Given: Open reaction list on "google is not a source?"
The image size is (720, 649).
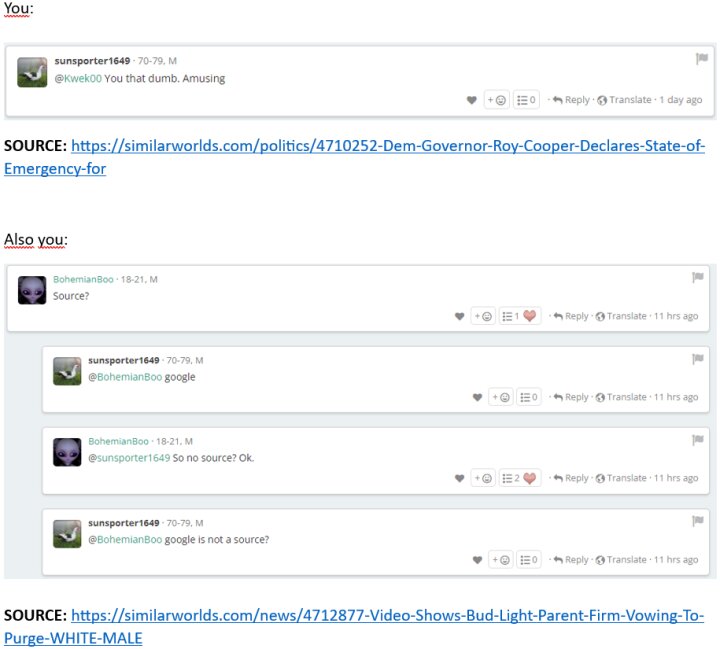Looking at the screenshot, I should (x=529, y=560).
